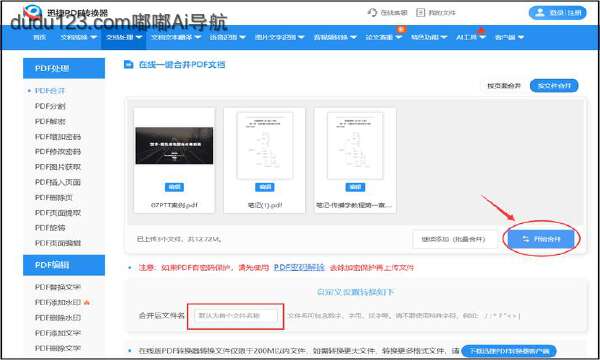600x360 pixels.
Task: Select the 按文件合并 mode
Action: 554,86
